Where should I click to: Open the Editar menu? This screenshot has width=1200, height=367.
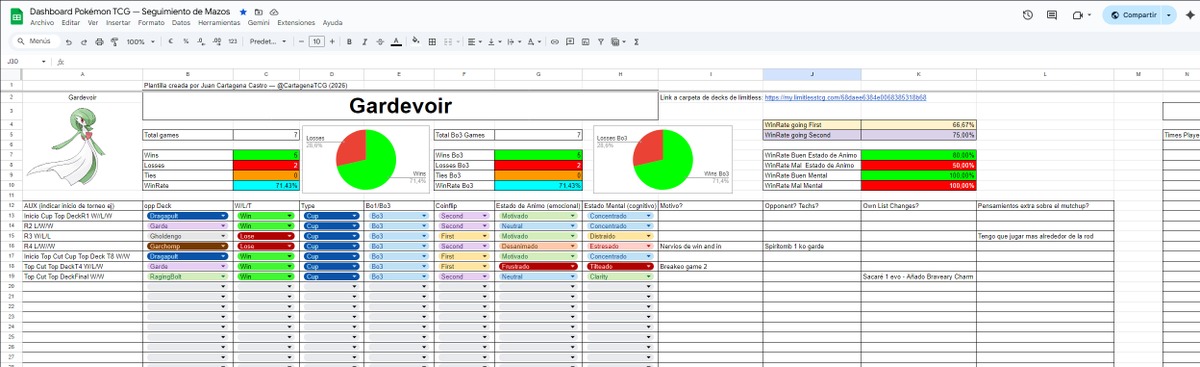[71, 22]
